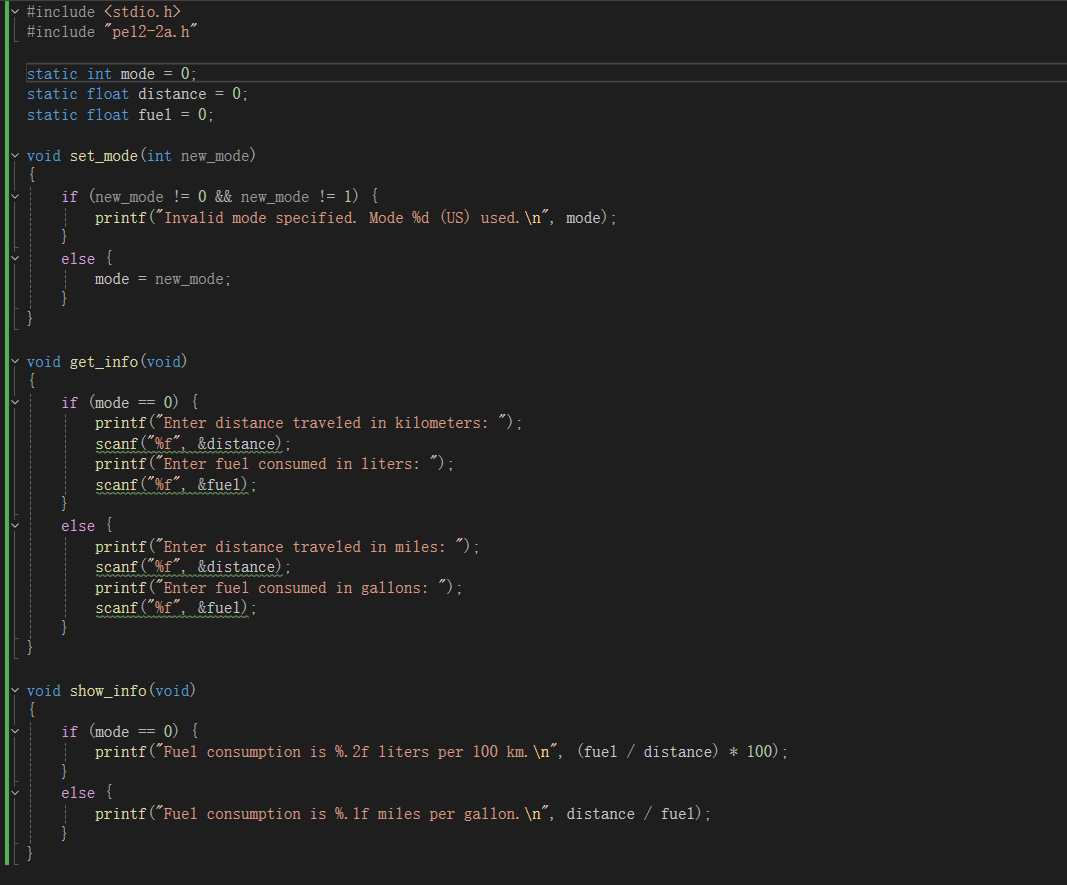
Task: Collapse the else block in set_mode
Action: [15, 258]
